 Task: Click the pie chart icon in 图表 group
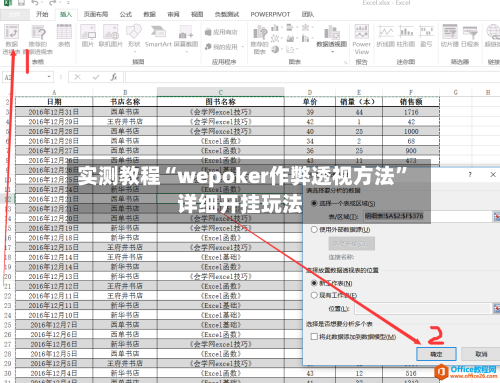coord(275,49)
